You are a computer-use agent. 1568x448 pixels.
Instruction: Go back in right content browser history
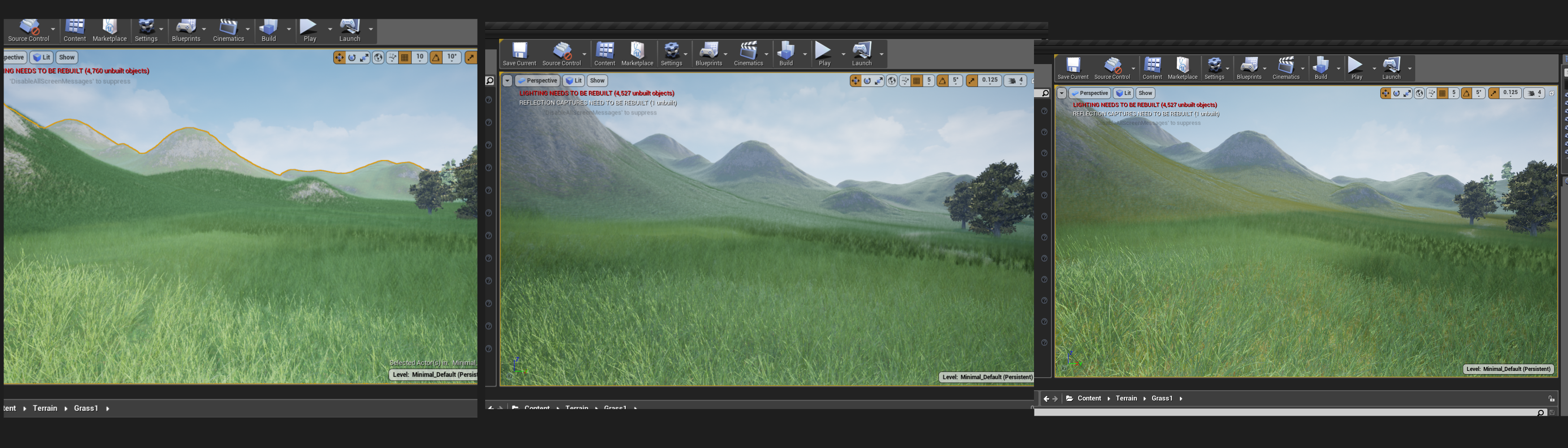(x=1046, y=399)
